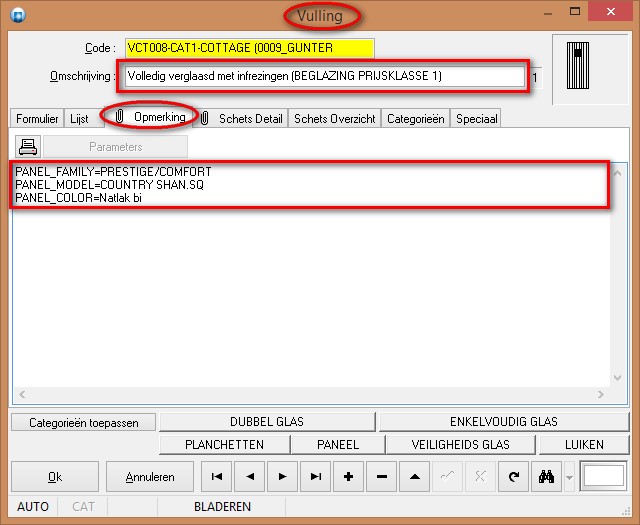This screenshot has width=640, height=525.
Task: Open the dropdown arrow next to binoculars
Action: pos(569,477)
